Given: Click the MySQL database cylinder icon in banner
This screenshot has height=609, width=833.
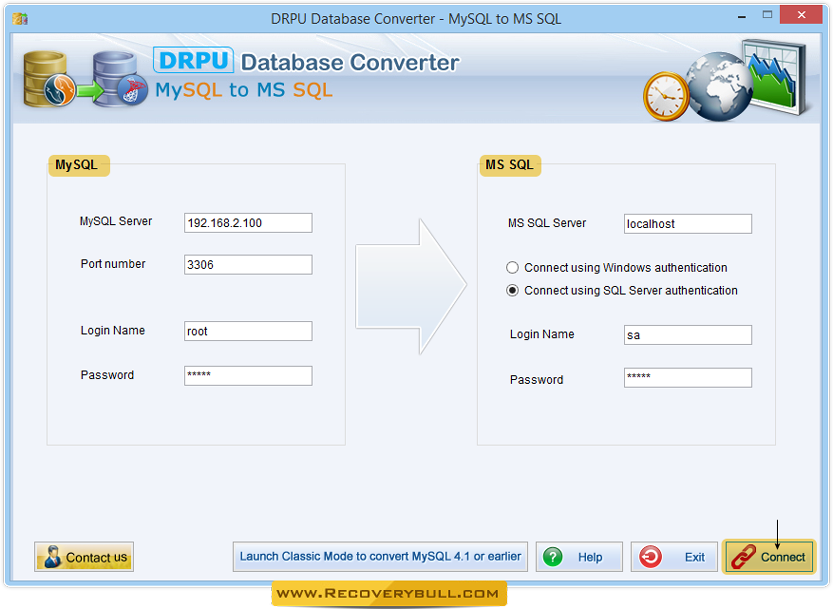Looking at the screenshot, I should 48,80.
